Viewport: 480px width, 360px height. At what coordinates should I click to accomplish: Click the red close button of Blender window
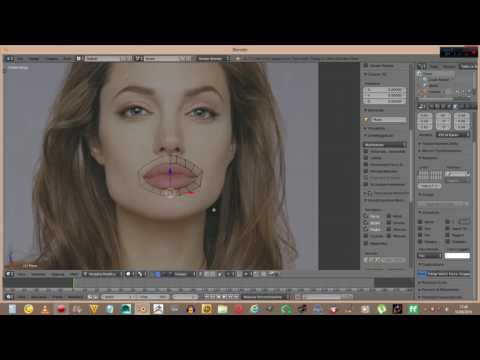point(474,52)
